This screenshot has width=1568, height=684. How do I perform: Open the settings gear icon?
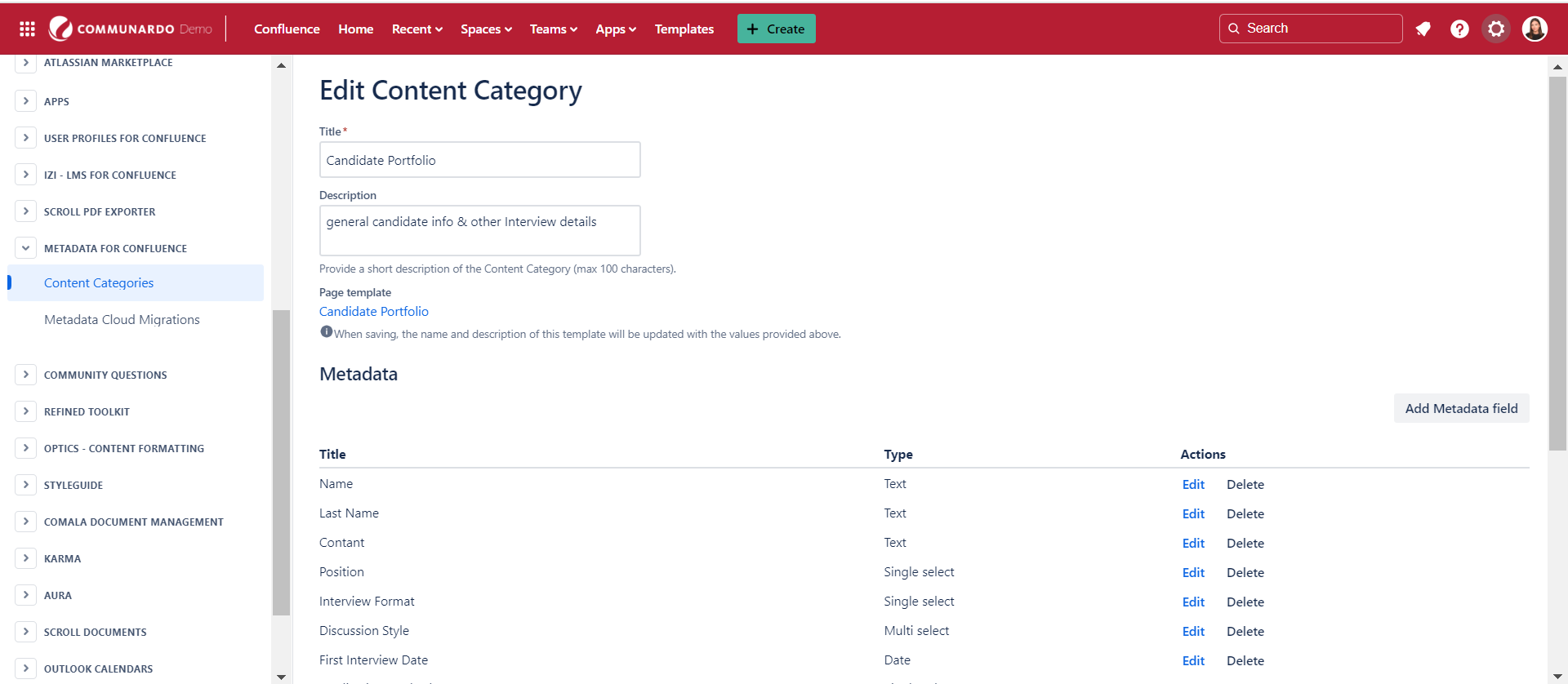pyautogui.click(x=1495, y=29)
